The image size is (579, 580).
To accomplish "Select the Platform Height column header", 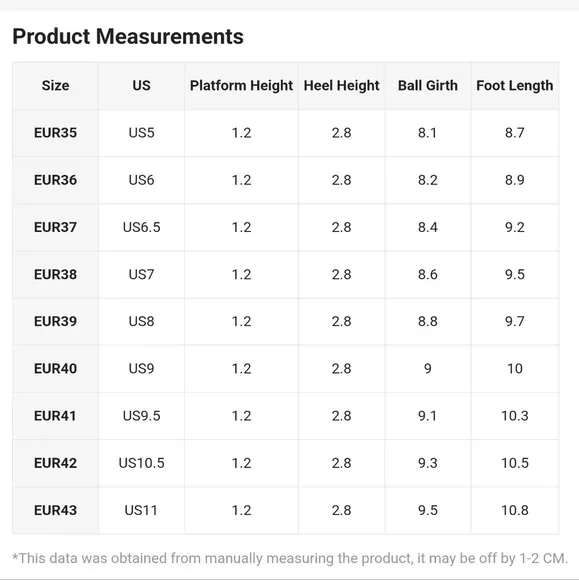I will click(x=241, y=85).
